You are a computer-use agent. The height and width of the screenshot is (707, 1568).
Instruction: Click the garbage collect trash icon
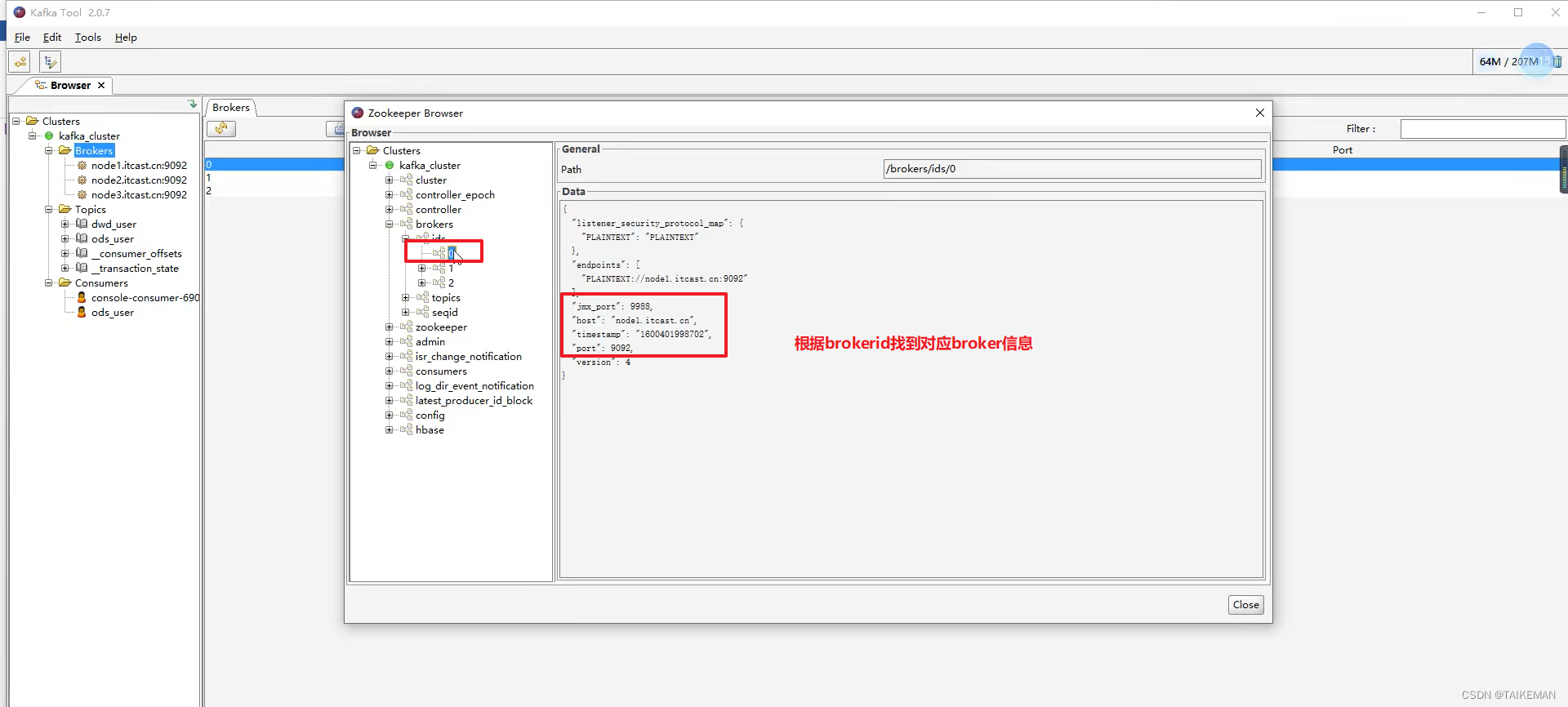pyautogui.click(x=1557, y=61)
